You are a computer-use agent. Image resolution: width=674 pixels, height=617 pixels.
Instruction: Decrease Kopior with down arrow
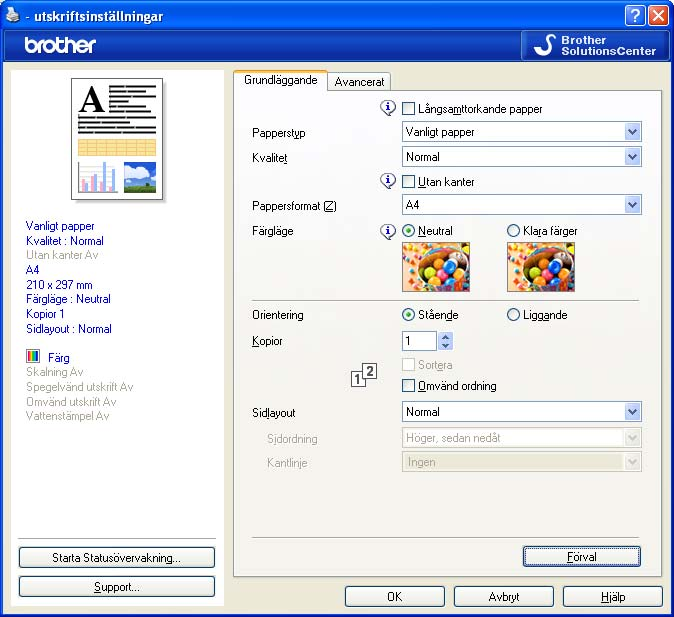point(445,345)
